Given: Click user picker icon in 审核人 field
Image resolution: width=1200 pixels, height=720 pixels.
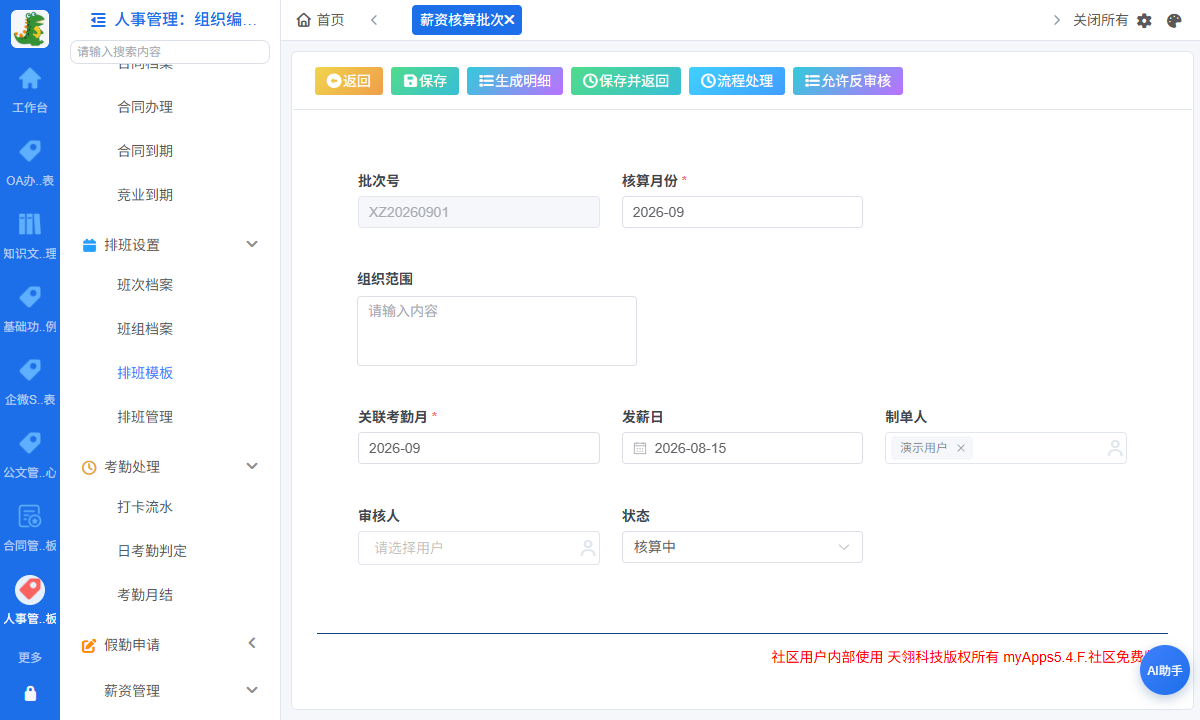Looking at the screenshot, I should click(x=588, y=548).
